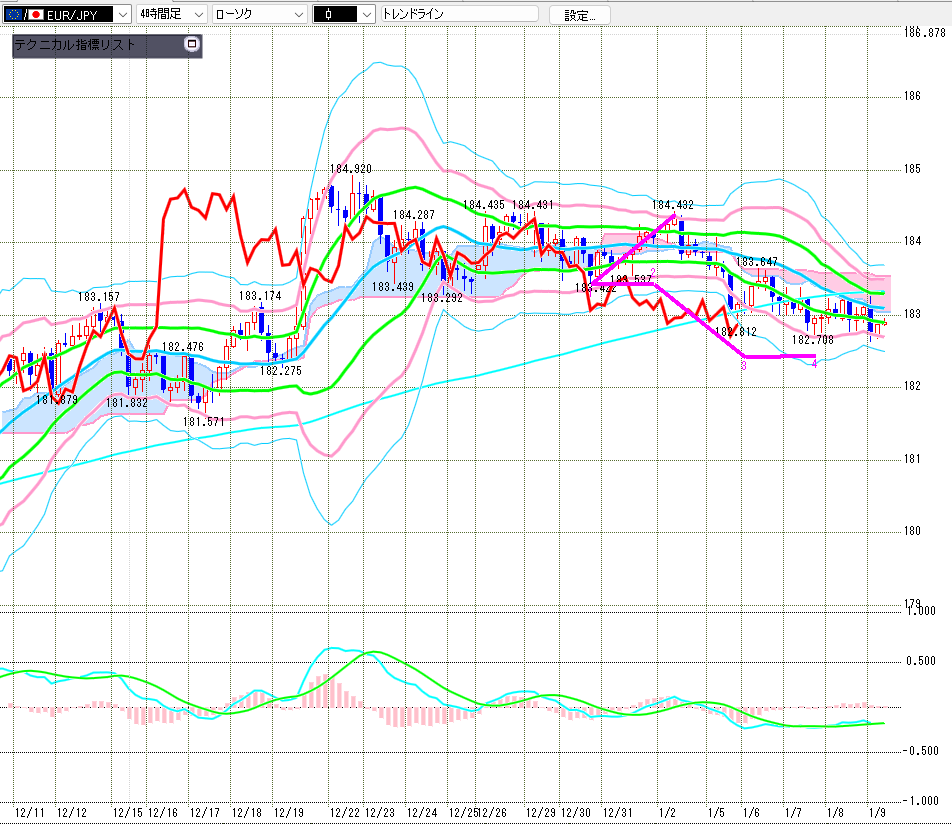Screen dimensions: 952x824
Task: Click the 12/22 date on time axis
Action: pos(344,813)
